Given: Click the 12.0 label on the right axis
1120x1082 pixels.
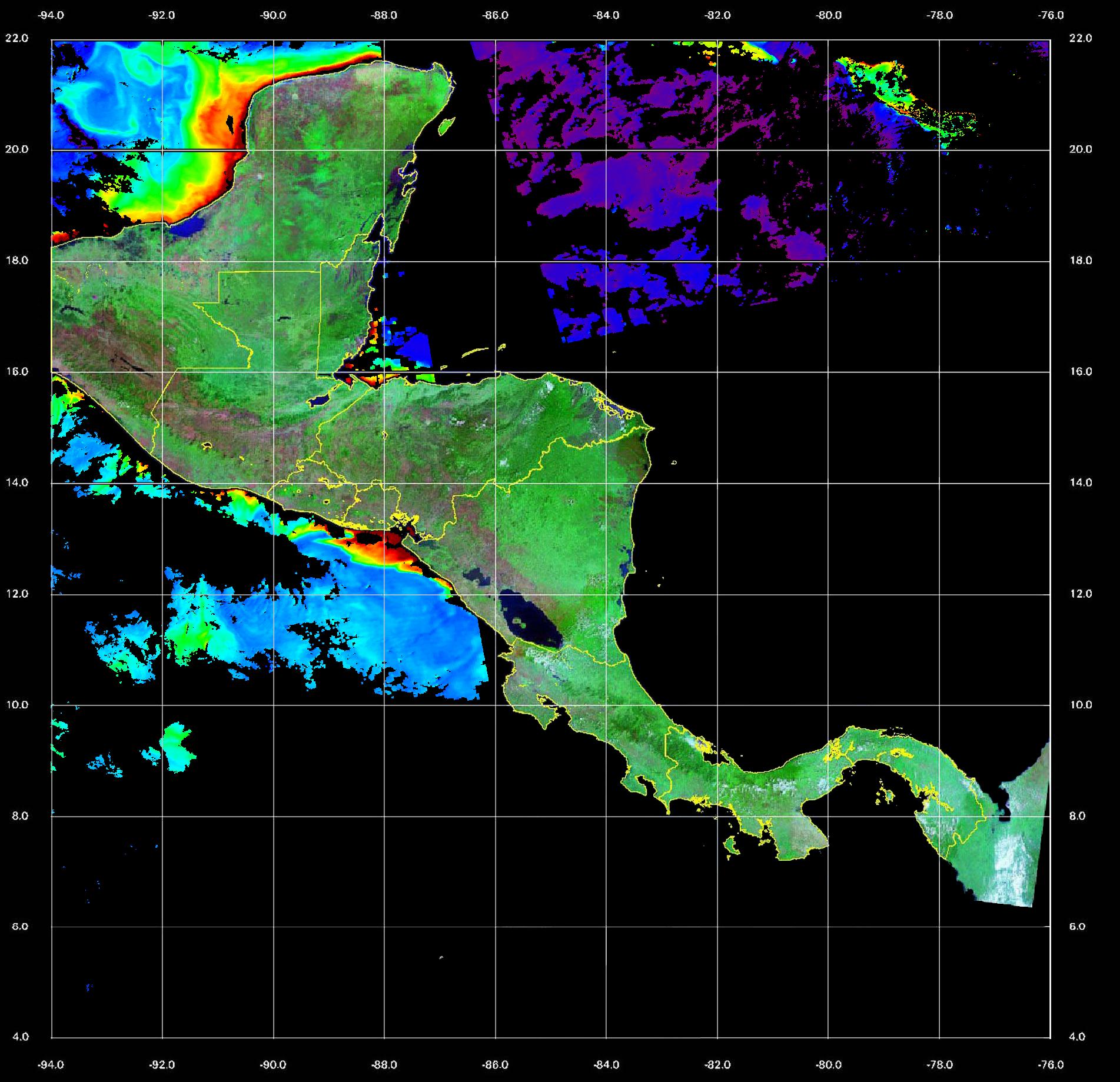Looking at the screenshot, I should click(x=1080, y=594).
